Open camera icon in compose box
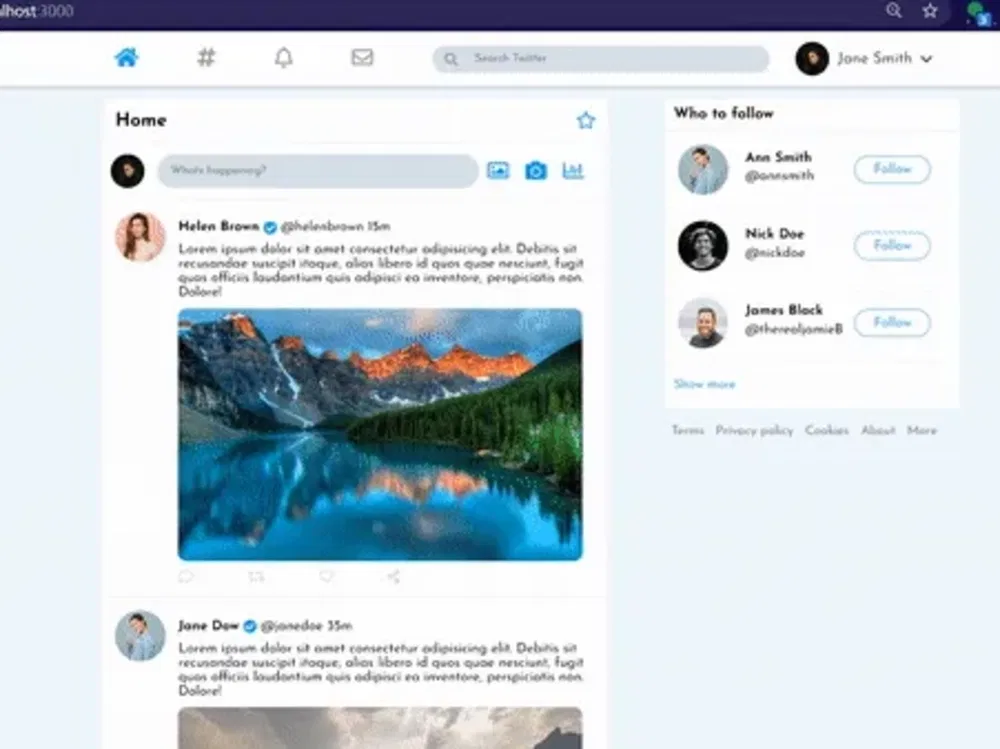The height and width of the screenshot is (749, 1000). coord(536,170)
